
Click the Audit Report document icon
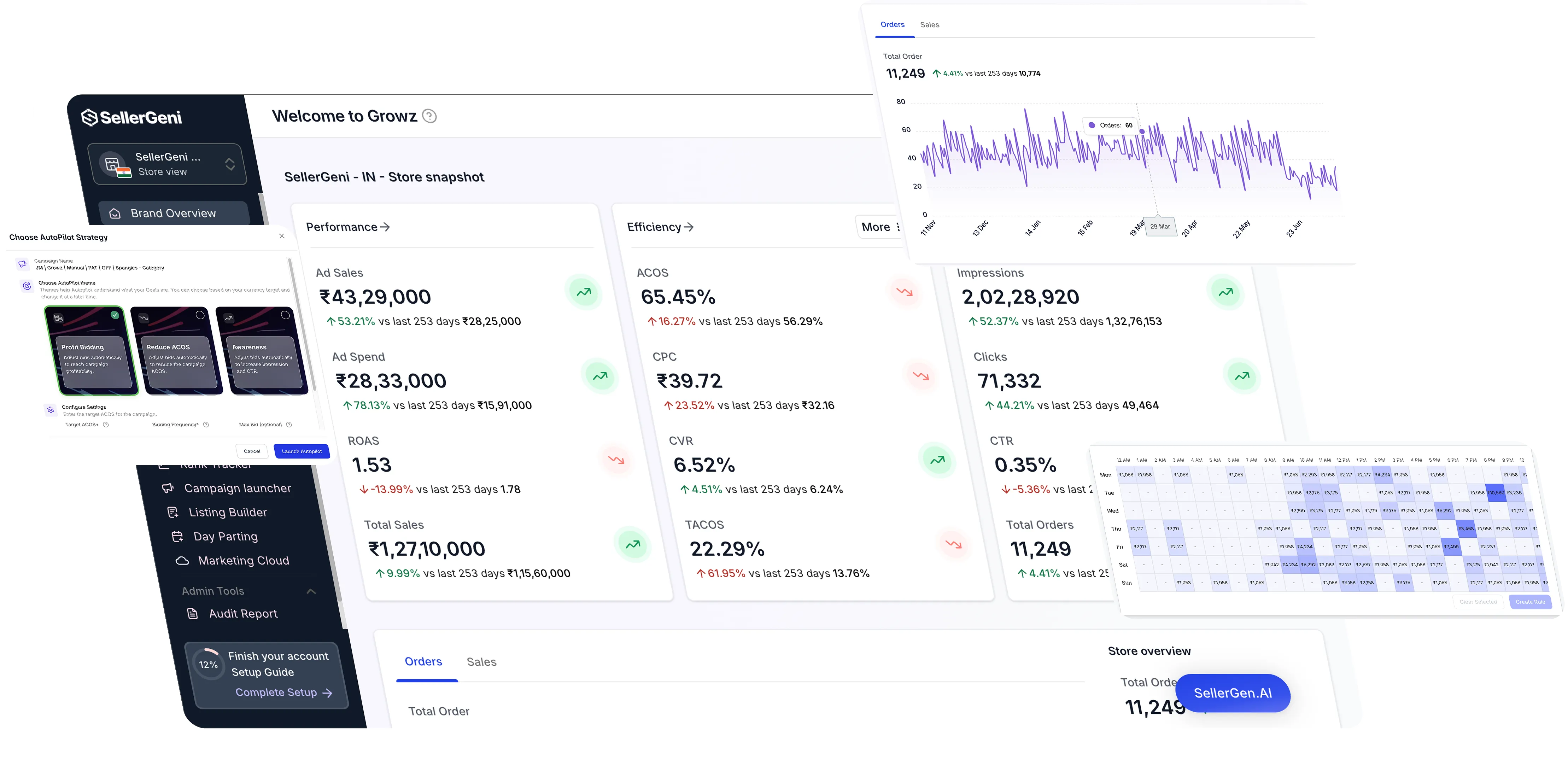pos(192,613)
